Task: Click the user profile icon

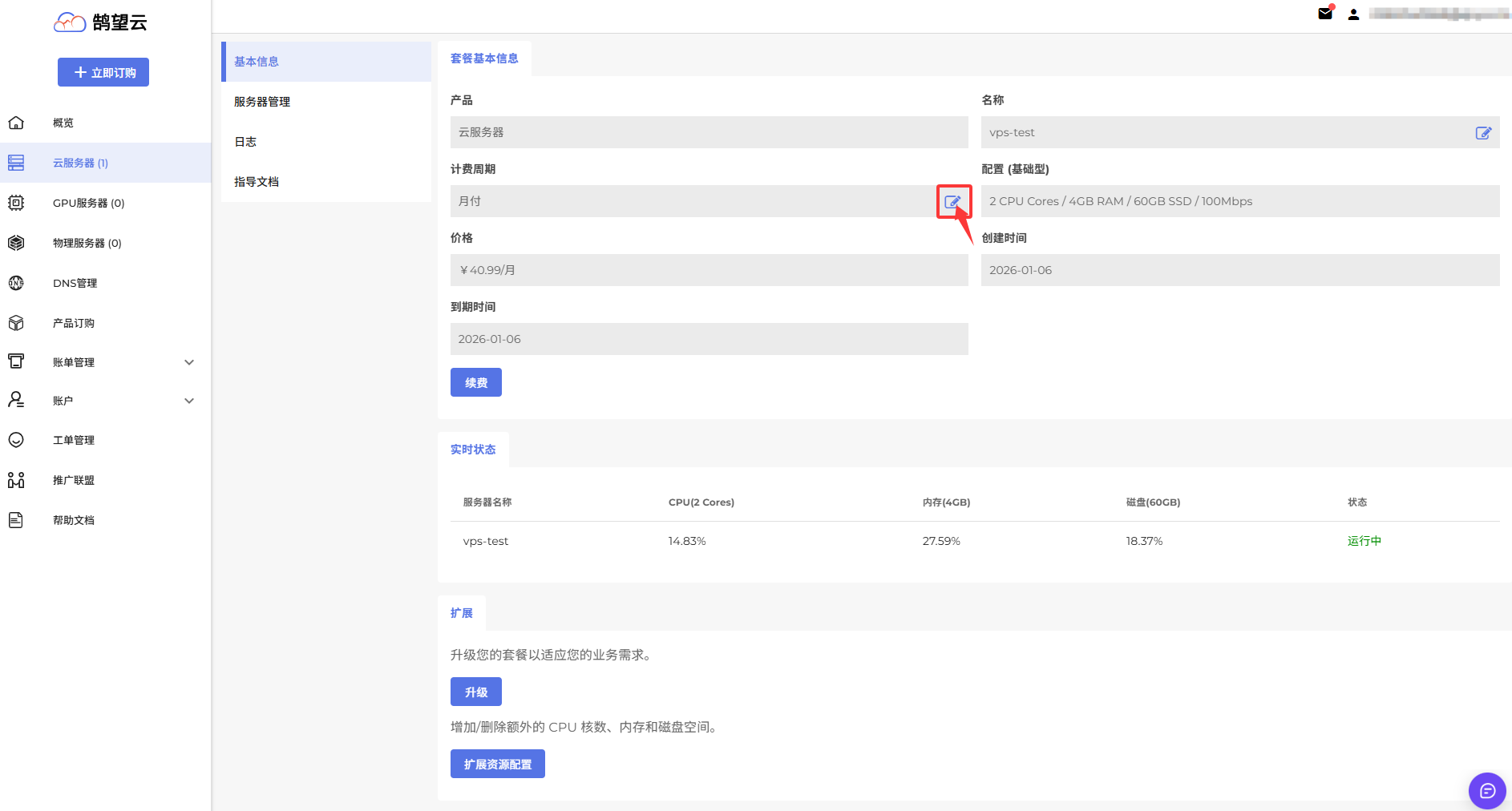Action: point(1353,14)
